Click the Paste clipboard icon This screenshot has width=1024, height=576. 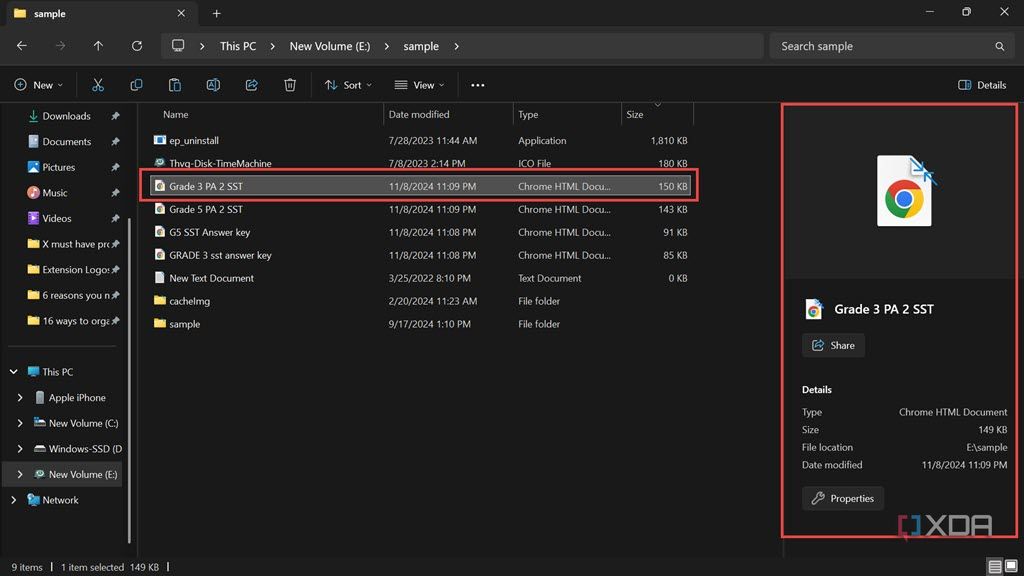tap(174, 85)
